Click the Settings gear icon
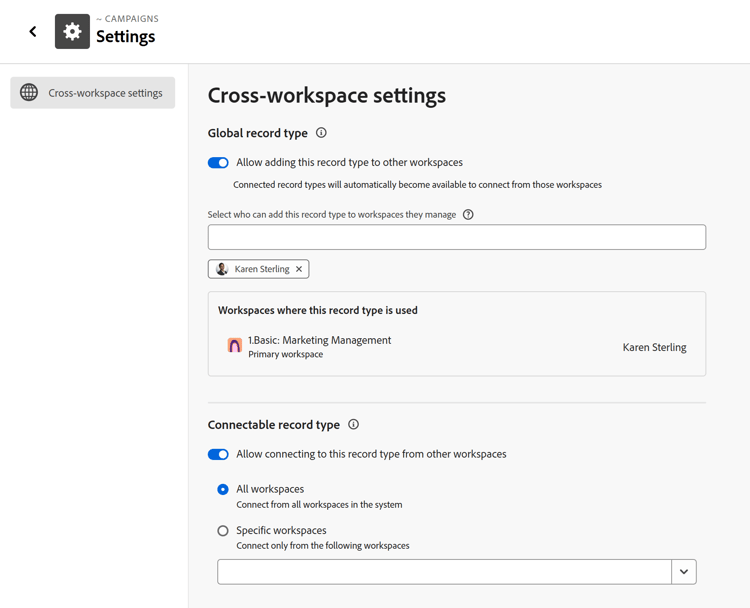The height and width of the screenshot is (608, 750). tap(72, 32)
